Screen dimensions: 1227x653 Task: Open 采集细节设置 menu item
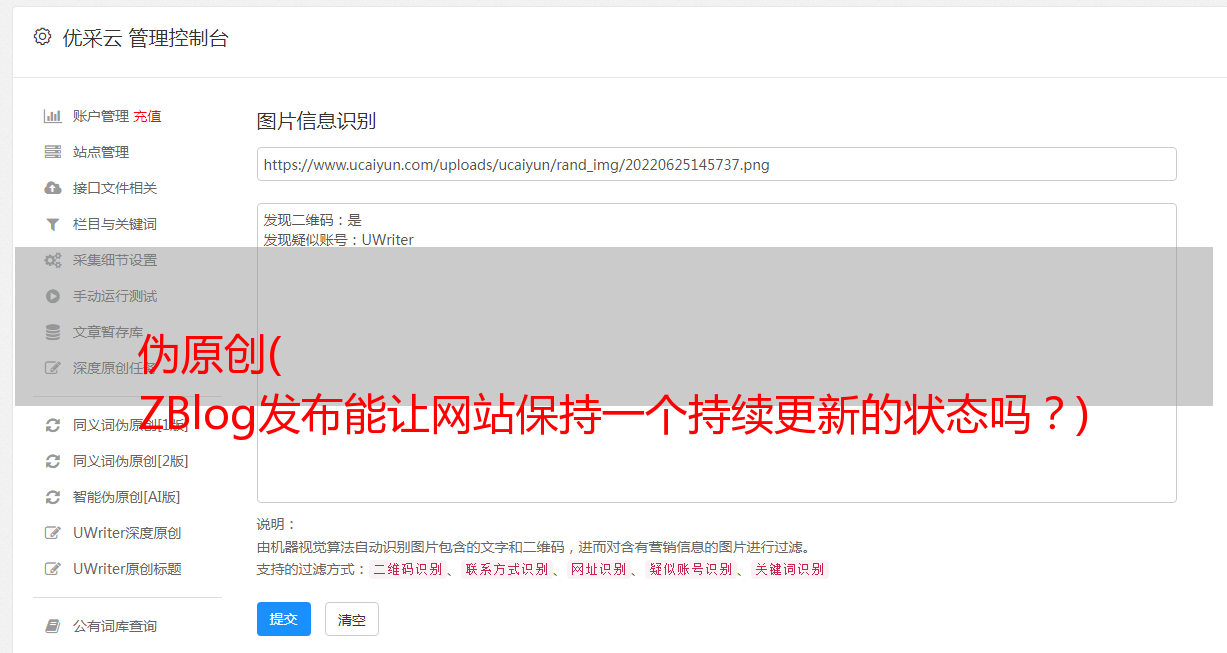[115, 260]
